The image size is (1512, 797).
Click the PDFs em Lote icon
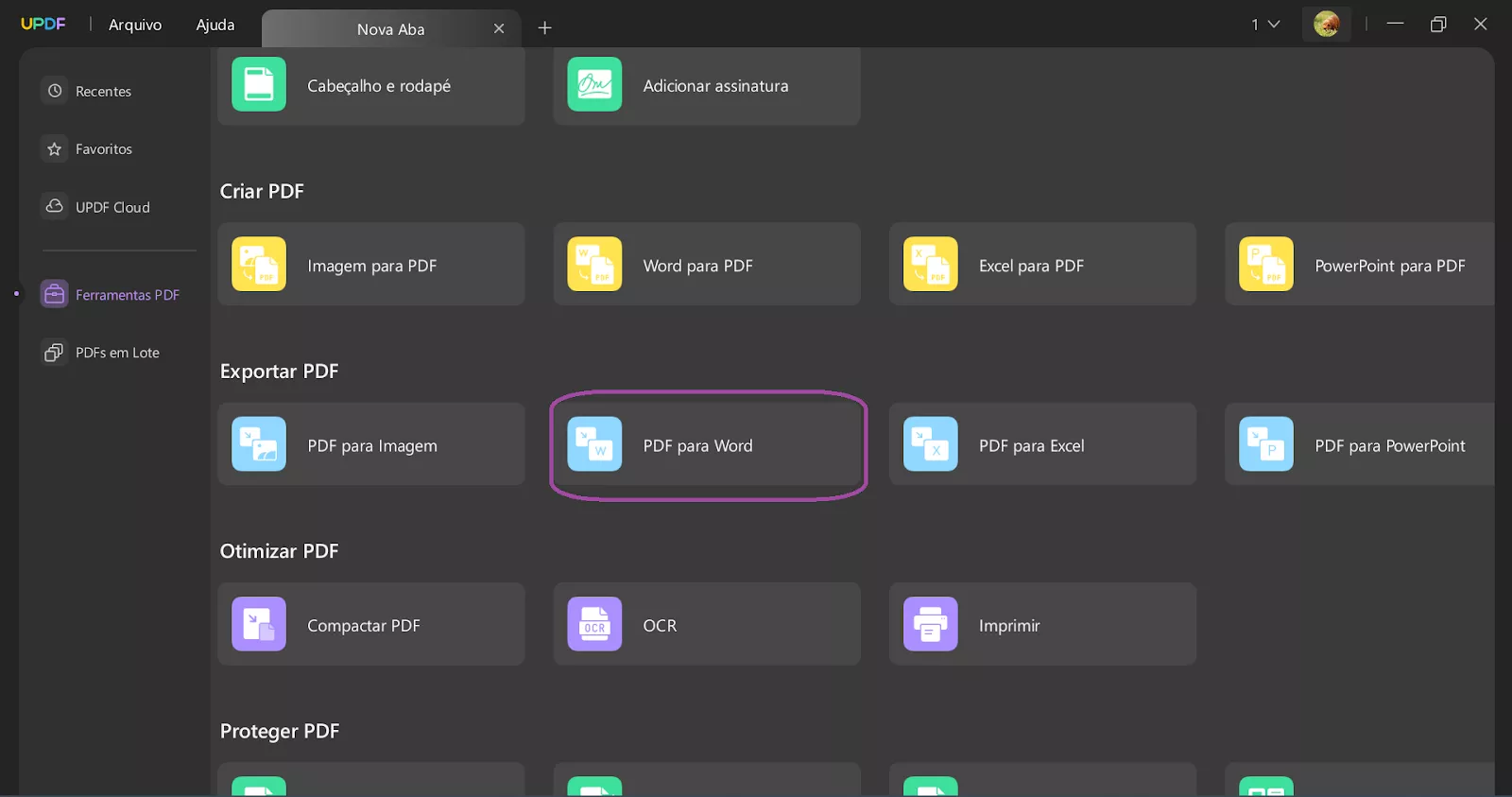(x=55, y=353)
